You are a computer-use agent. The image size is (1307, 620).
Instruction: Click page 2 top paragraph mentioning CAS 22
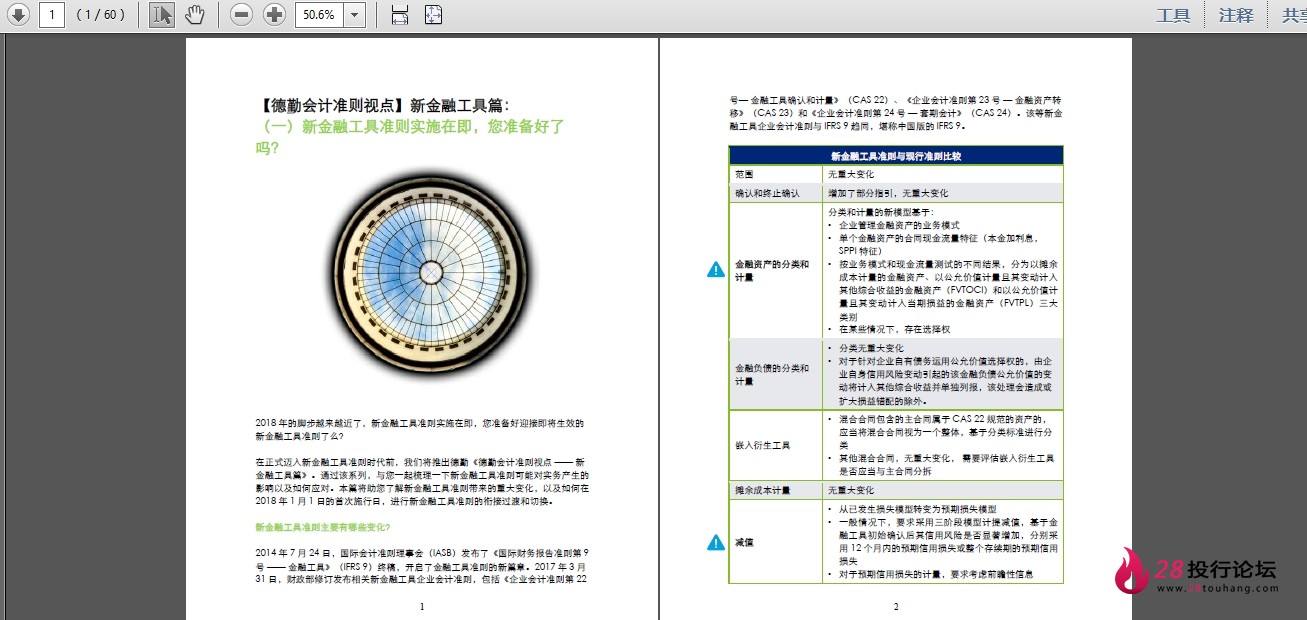pyautogui.click(x=896, y=113)
